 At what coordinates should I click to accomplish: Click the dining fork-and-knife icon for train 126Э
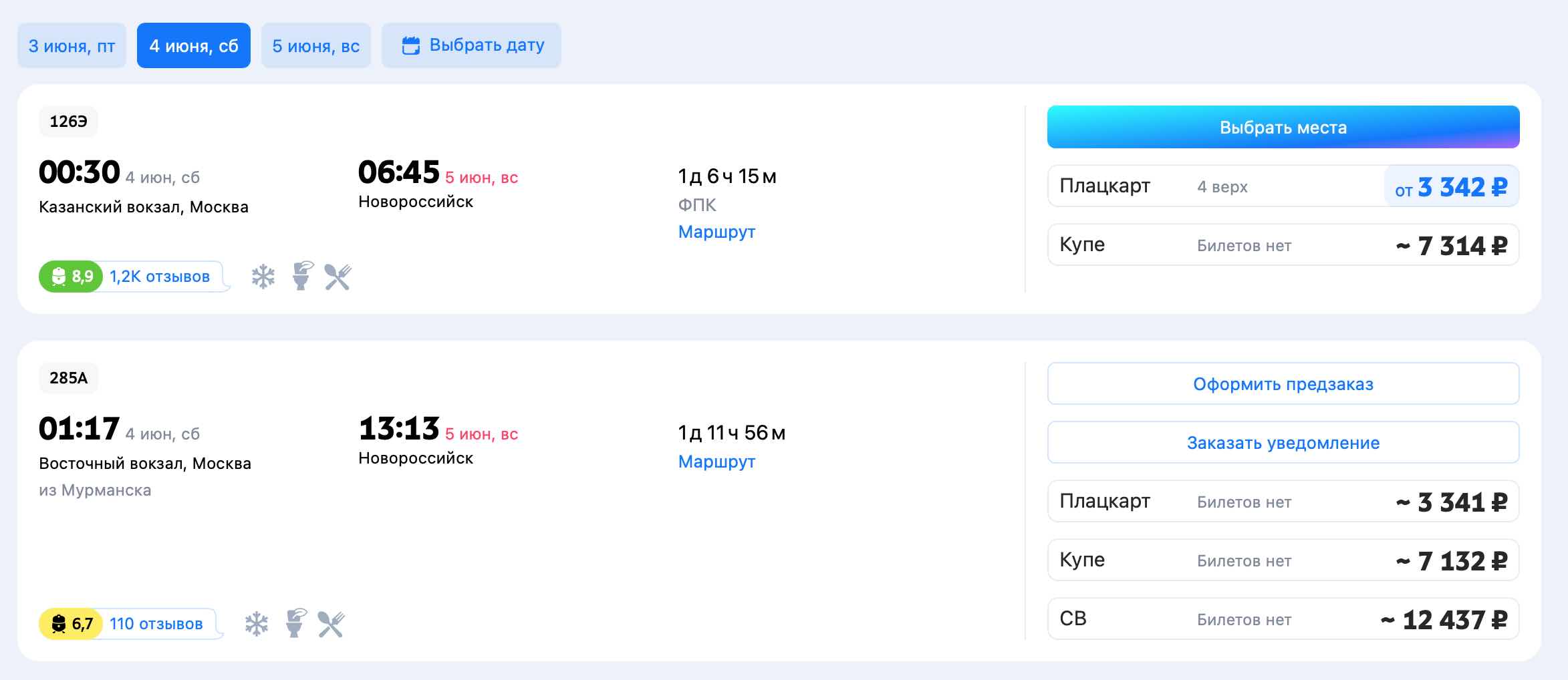point(338,277)
